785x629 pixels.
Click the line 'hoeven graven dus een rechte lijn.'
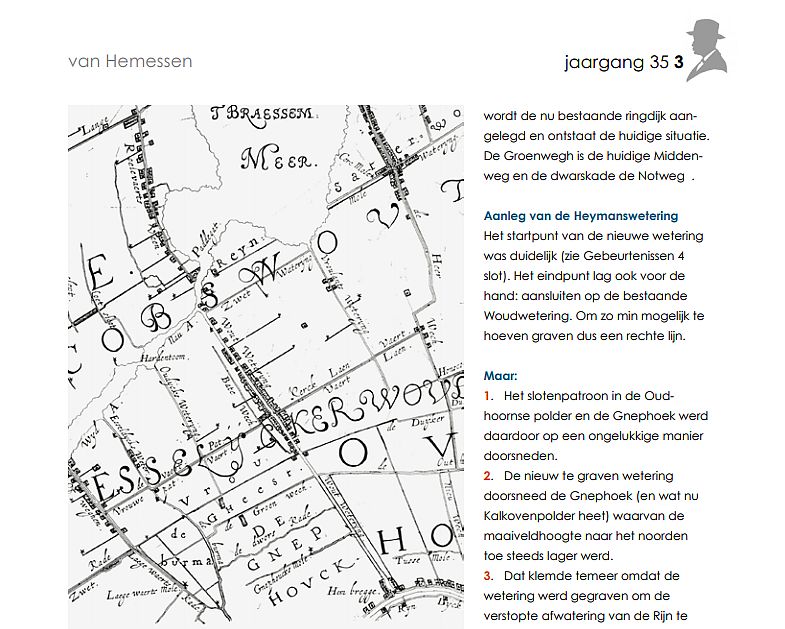pos(584,336)
